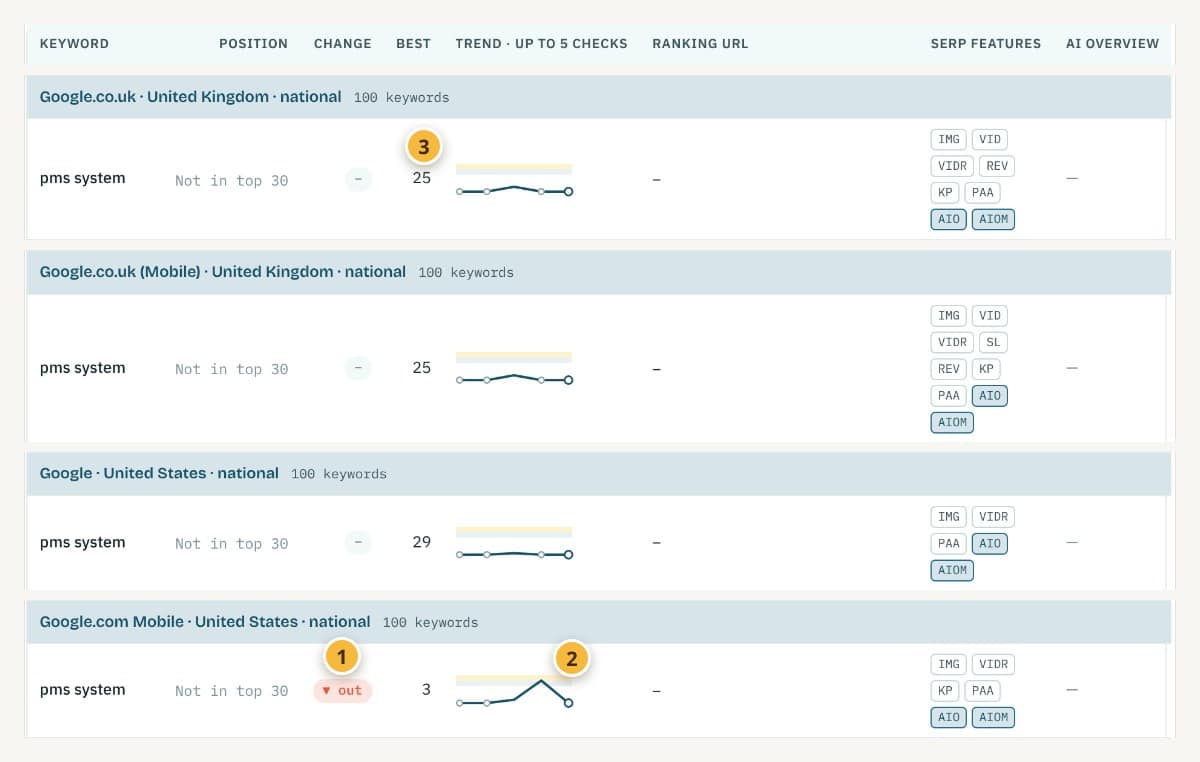The height and width of the screenshot is (762, 1200).
Task: Click best value 29 in United States row
Action: (422, 542)
